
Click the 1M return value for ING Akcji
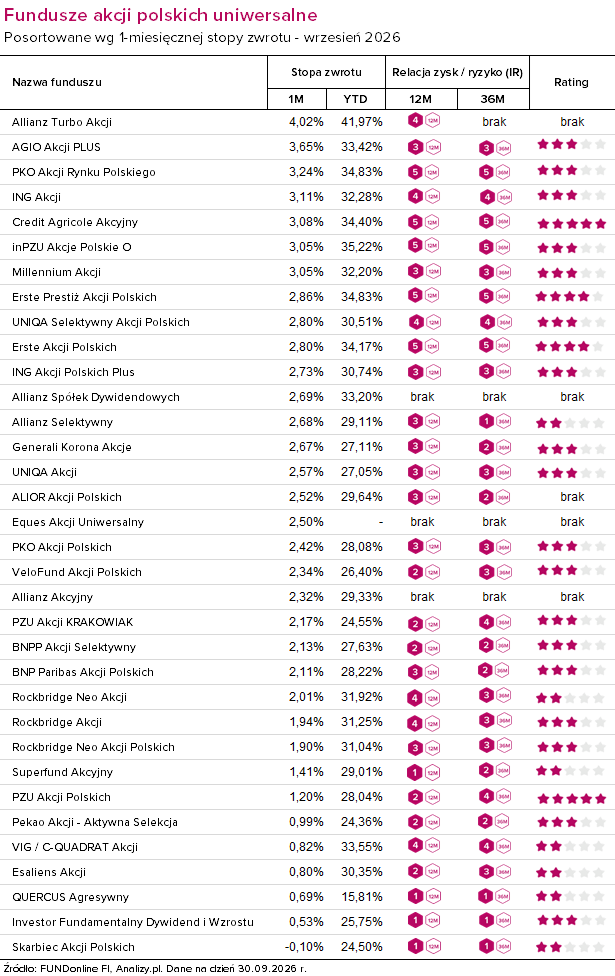coord(306,197)
